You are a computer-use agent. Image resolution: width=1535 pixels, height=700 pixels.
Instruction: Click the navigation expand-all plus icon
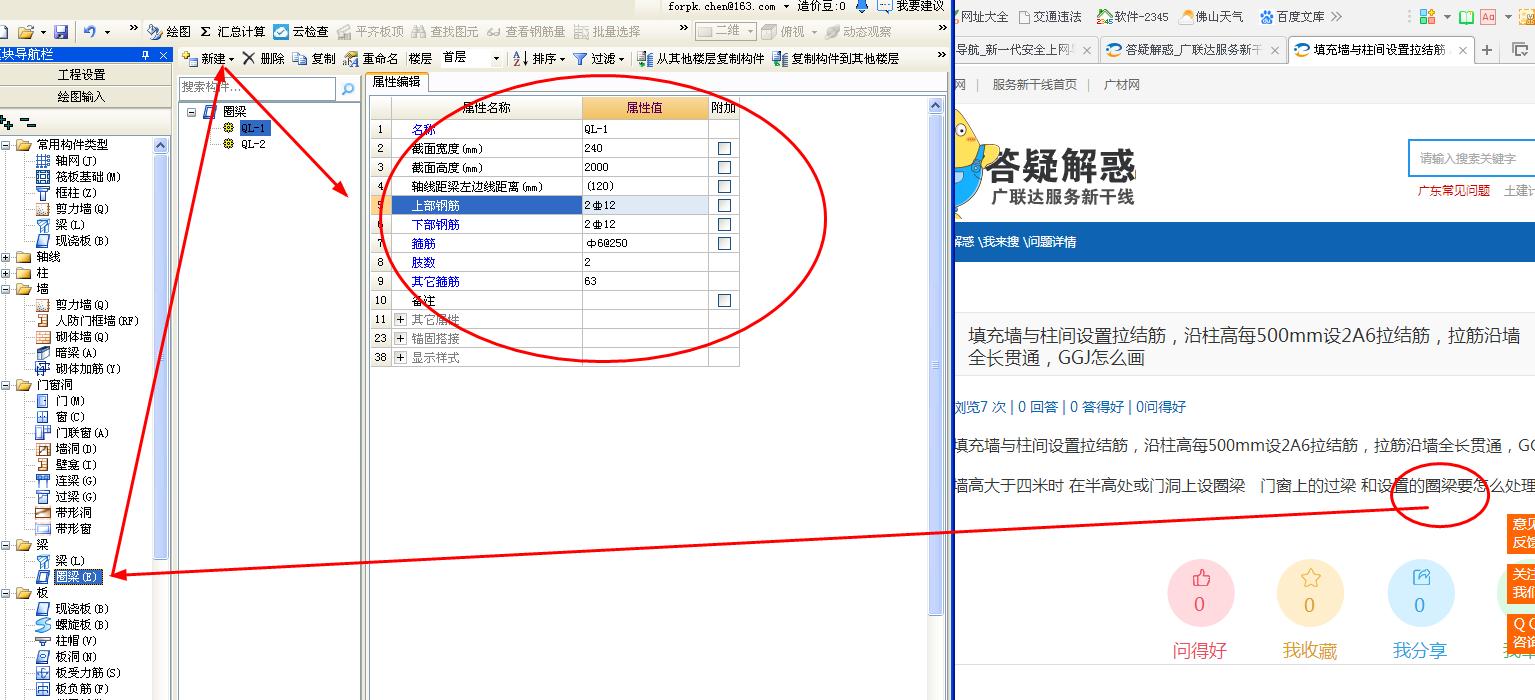[8, 123]
